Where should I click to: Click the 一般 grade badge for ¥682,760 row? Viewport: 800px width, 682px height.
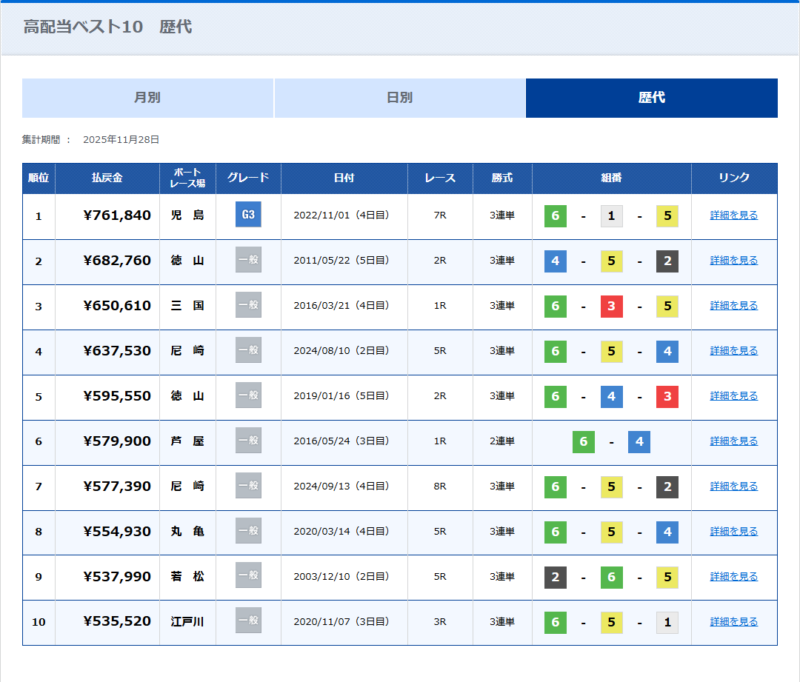tap(248, 261)
